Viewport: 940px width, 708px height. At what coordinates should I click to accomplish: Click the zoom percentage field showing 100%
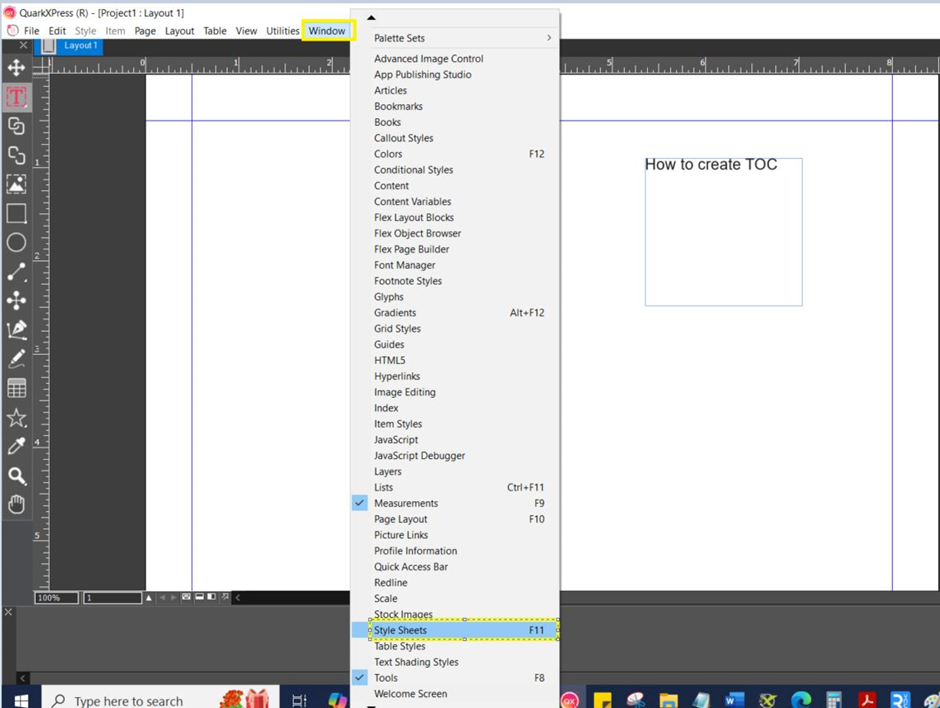55,597
